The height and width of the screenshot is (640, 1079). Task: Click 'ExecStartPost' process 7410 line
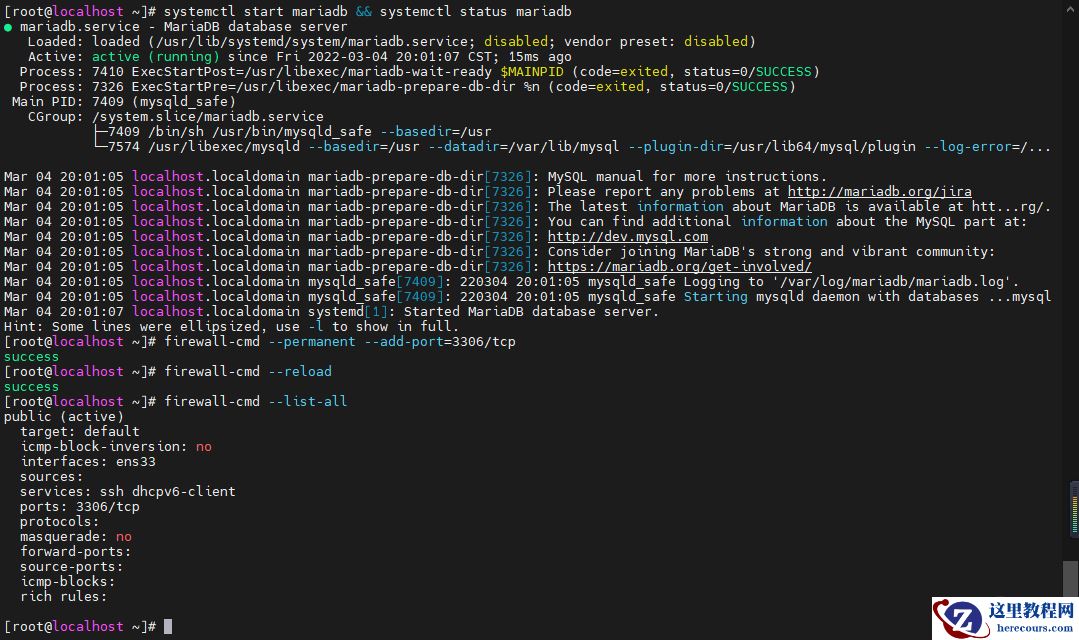coord(420,72)
